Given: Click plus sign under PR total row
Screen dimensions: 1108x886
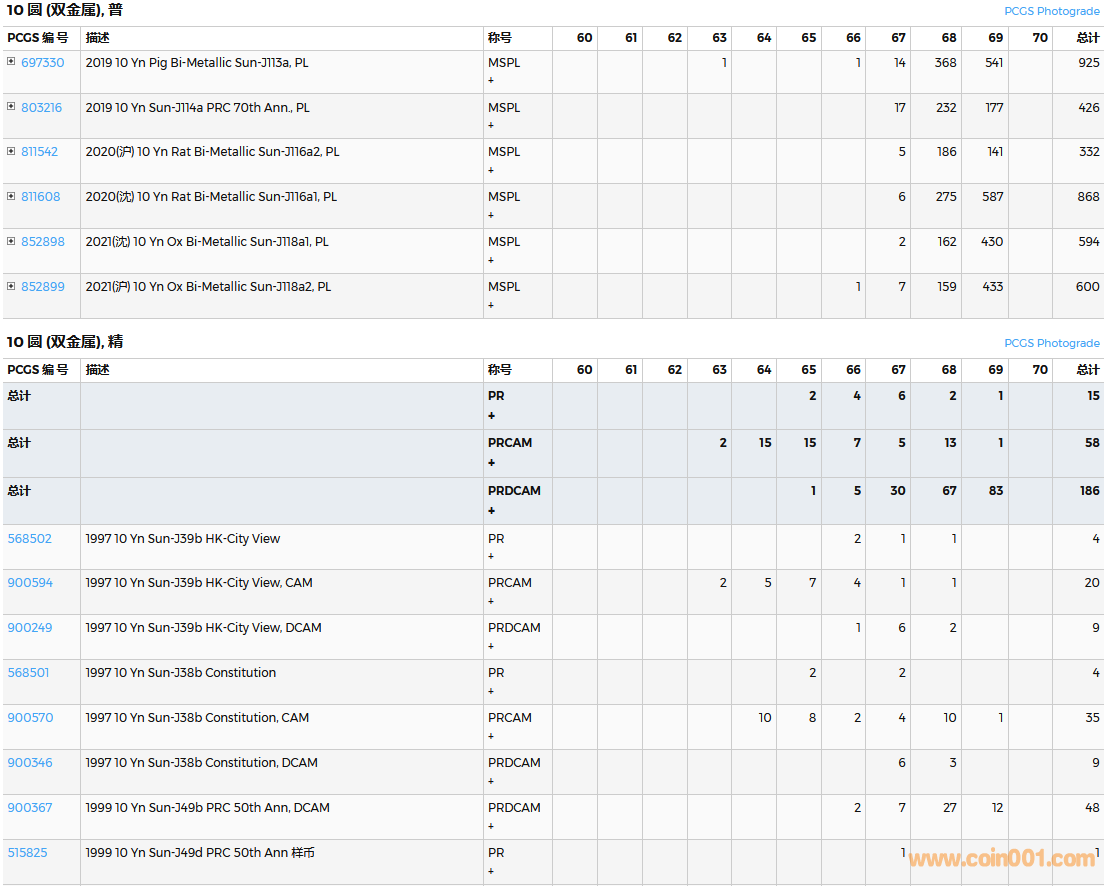Looking at the screenshot, I should click(491, 416).
